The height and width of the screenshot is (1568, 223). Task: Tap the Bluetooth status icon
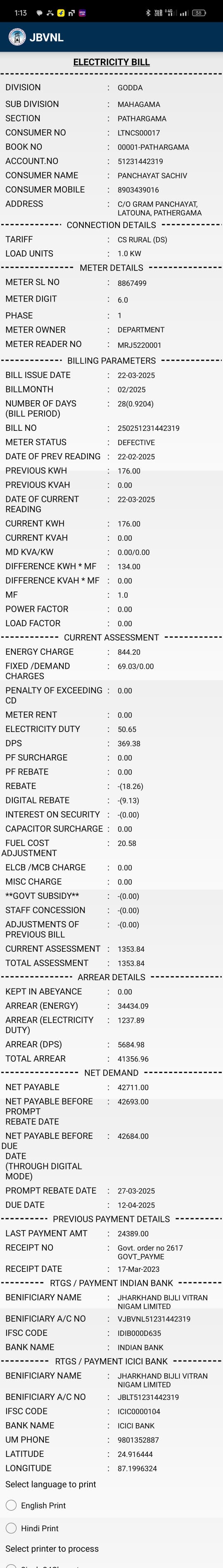pyautogui.click(x=147, y=13)
